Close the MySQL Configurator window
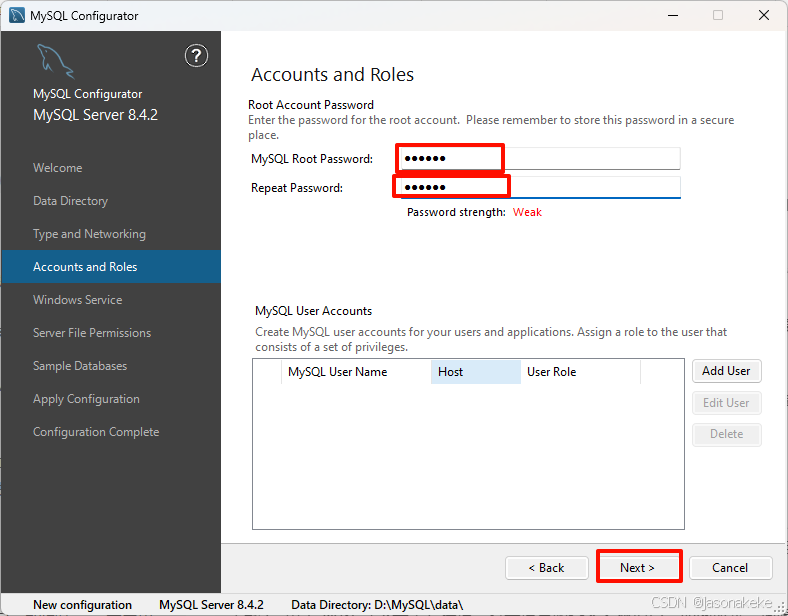Viewport: 788px width, 616px height. point(763,16)
